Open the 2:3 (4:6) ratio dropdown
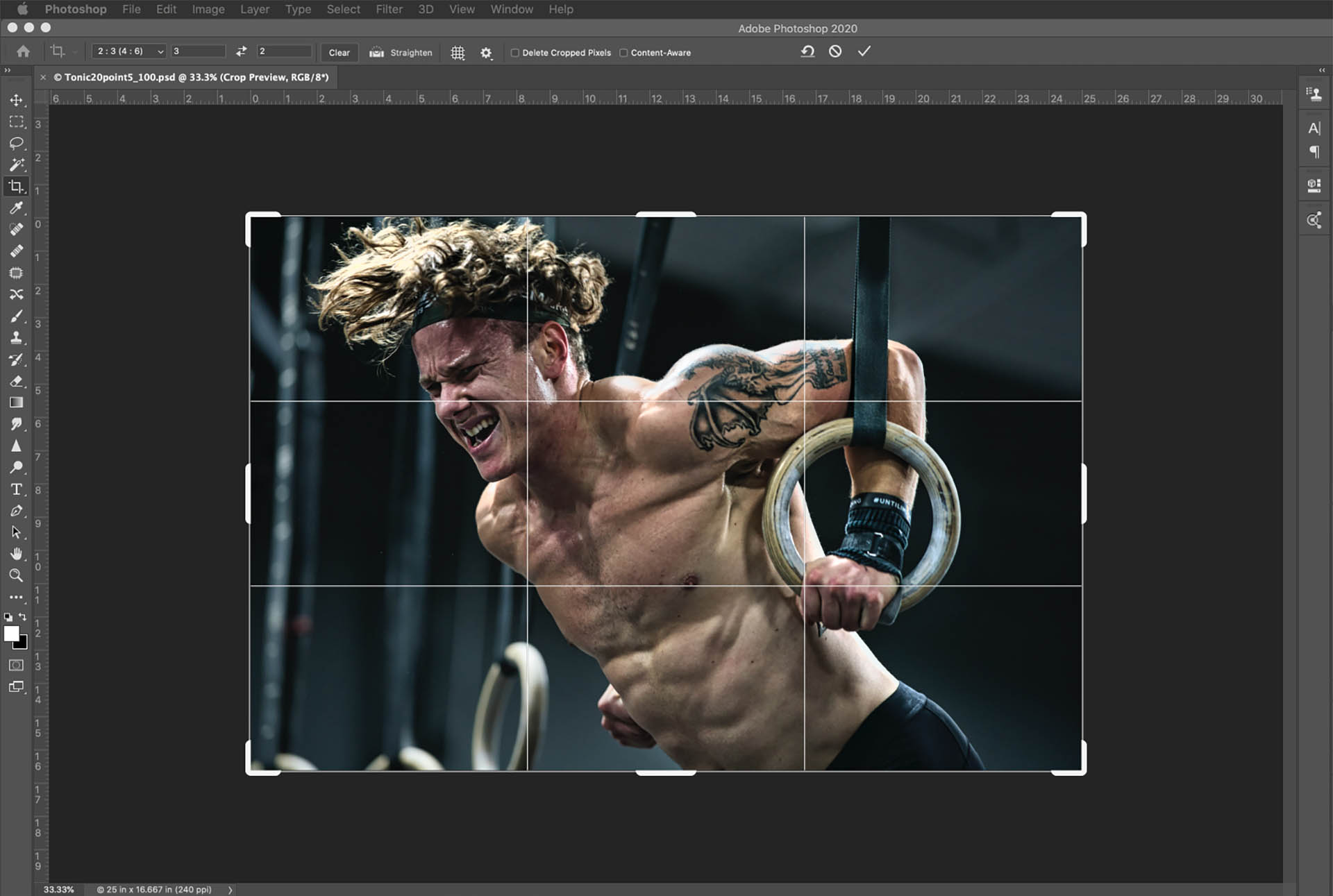 point(129,51)
